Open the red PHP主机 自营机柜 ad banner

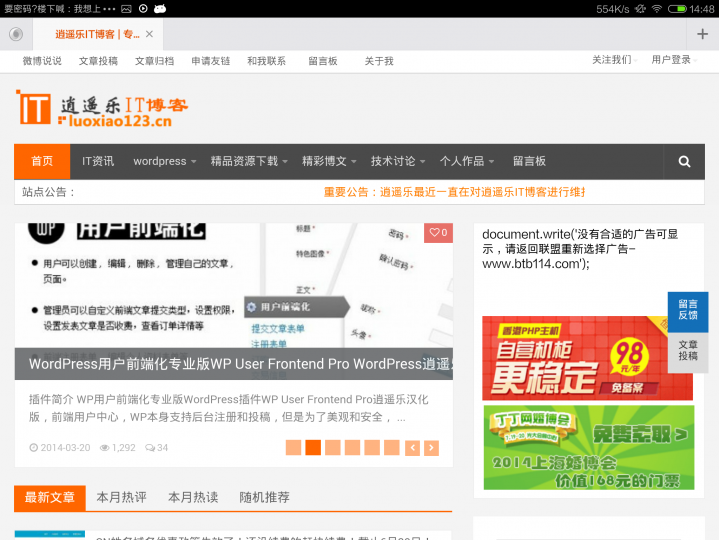pyautogui.click(x=587, y=358)
